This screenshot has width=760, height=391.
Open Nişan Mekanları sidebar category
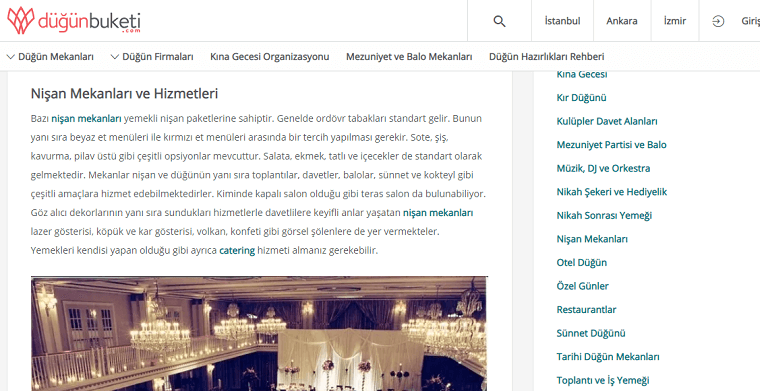coord(592,239)
